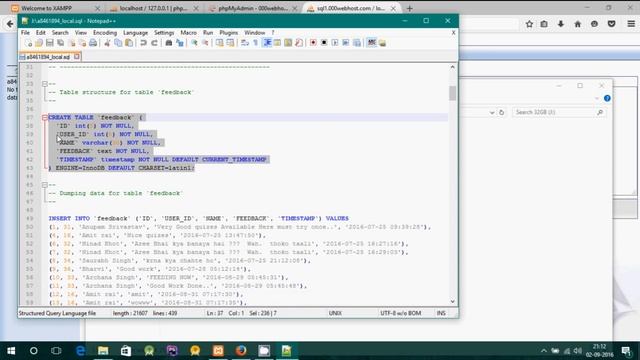Image resolution: width=640 pixels, height=360 pixels.
Task: Click the Cut scissors icon
Action: coord(107,43)
